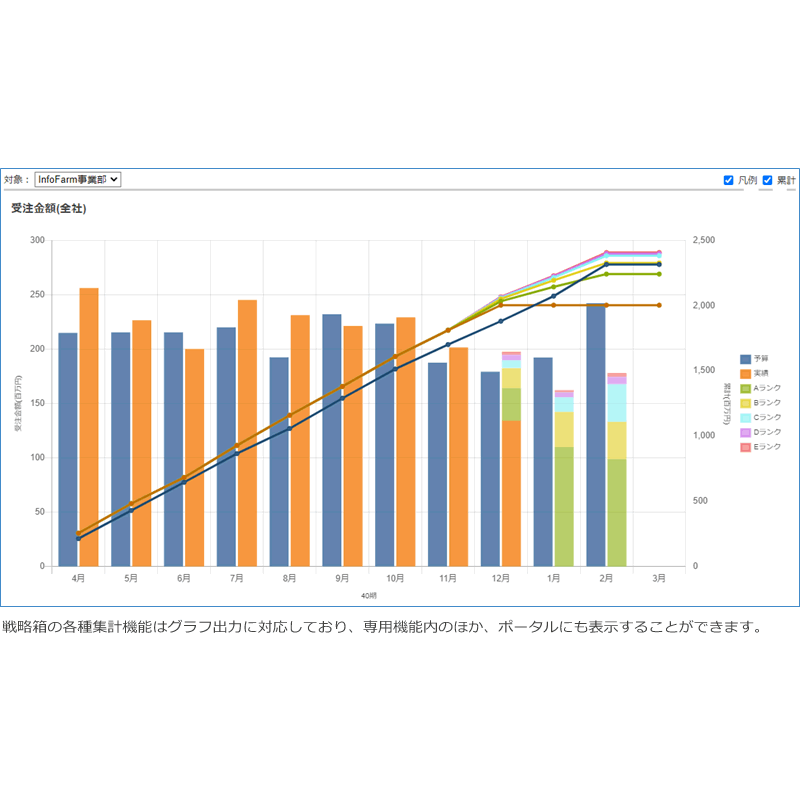
Task: Click the 受注金額(全社) chart title
Action: pos(48,209)
